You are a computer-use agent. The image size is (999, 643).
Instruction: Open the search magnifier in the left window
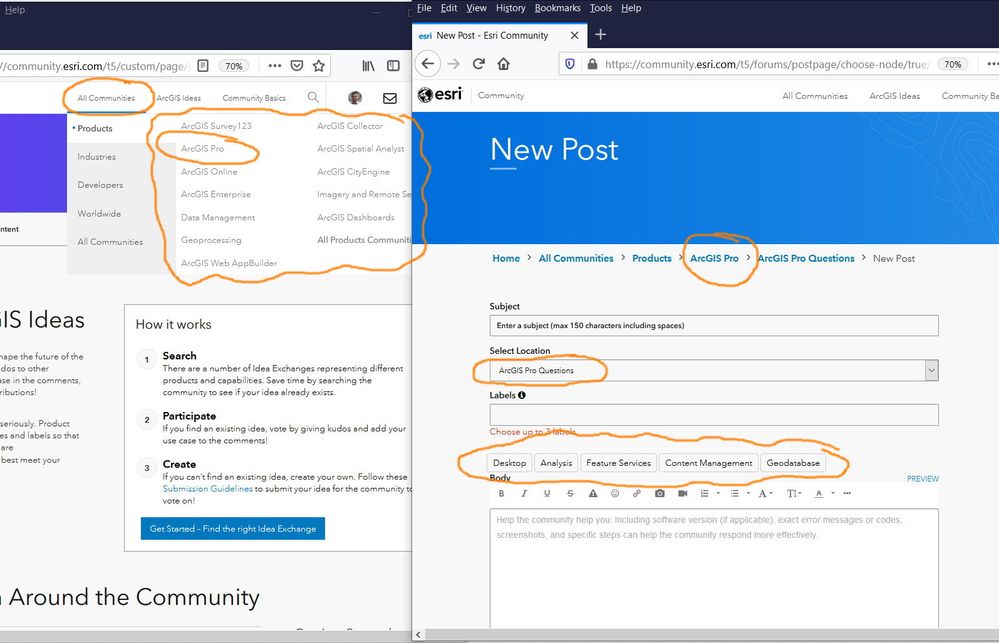tap(313, 97)
